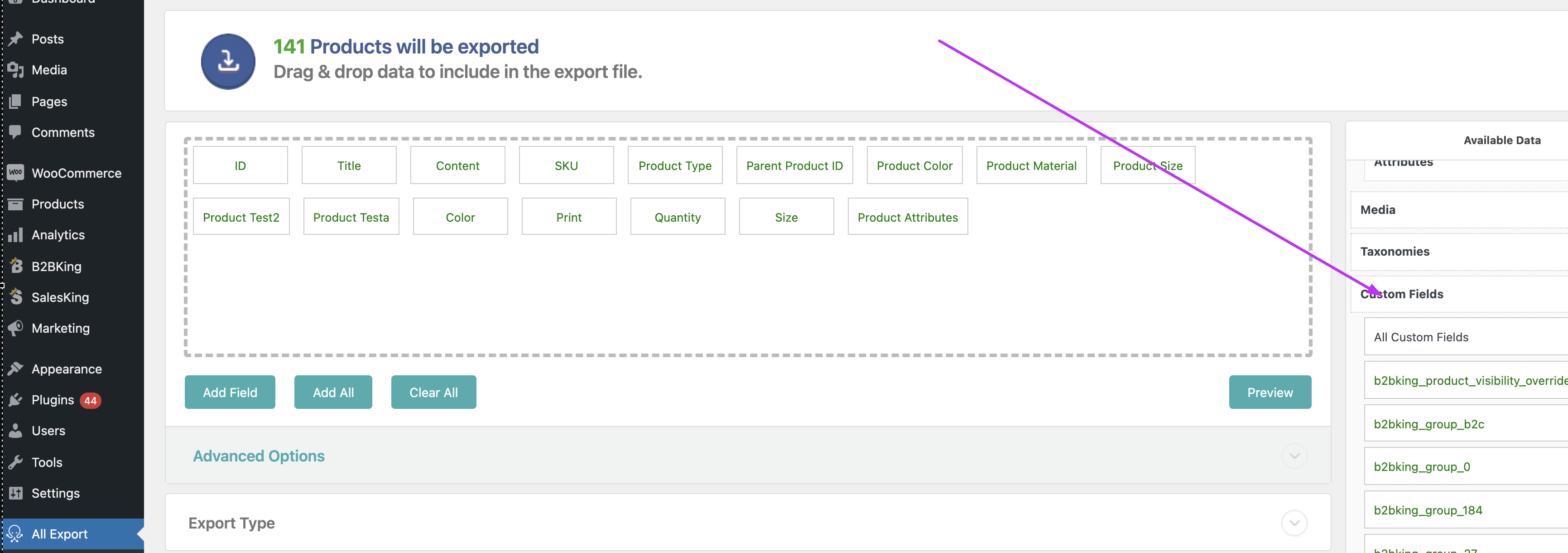Click the Appearance paintbrush icon
Screen dimensions: 1568x553
pyautogui.click(x=16, y=369)
